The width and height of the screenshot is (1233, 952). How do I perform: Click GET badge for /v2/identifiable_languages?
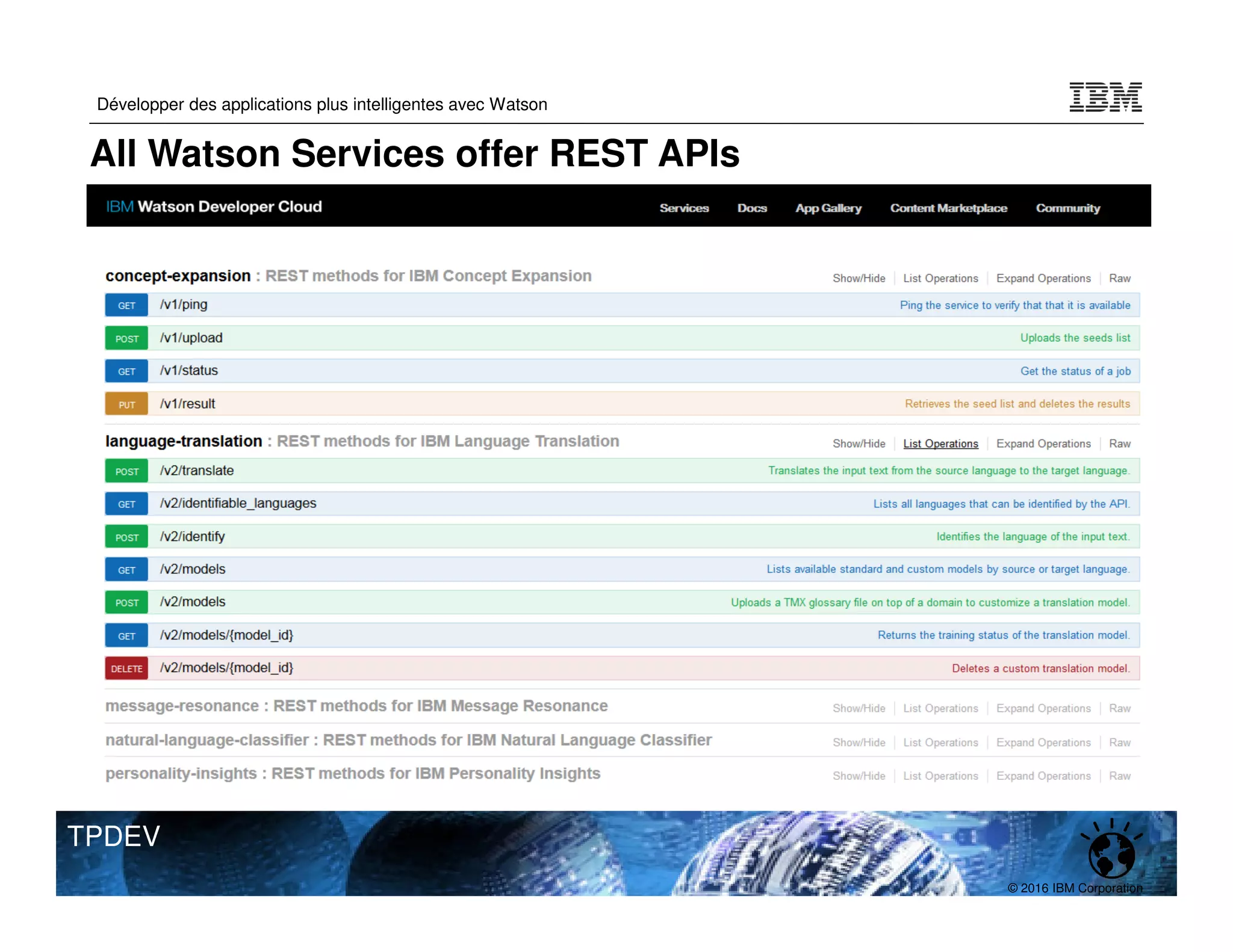[126, 504]
